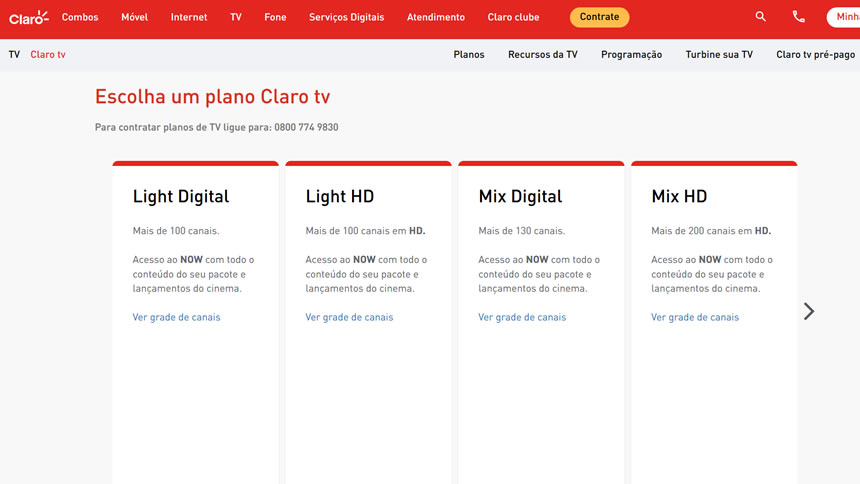Image resolution: width=860 pixels, height=484 pixels.
Task: Show next plans with right arrow
Action: [x=809, y=311]
